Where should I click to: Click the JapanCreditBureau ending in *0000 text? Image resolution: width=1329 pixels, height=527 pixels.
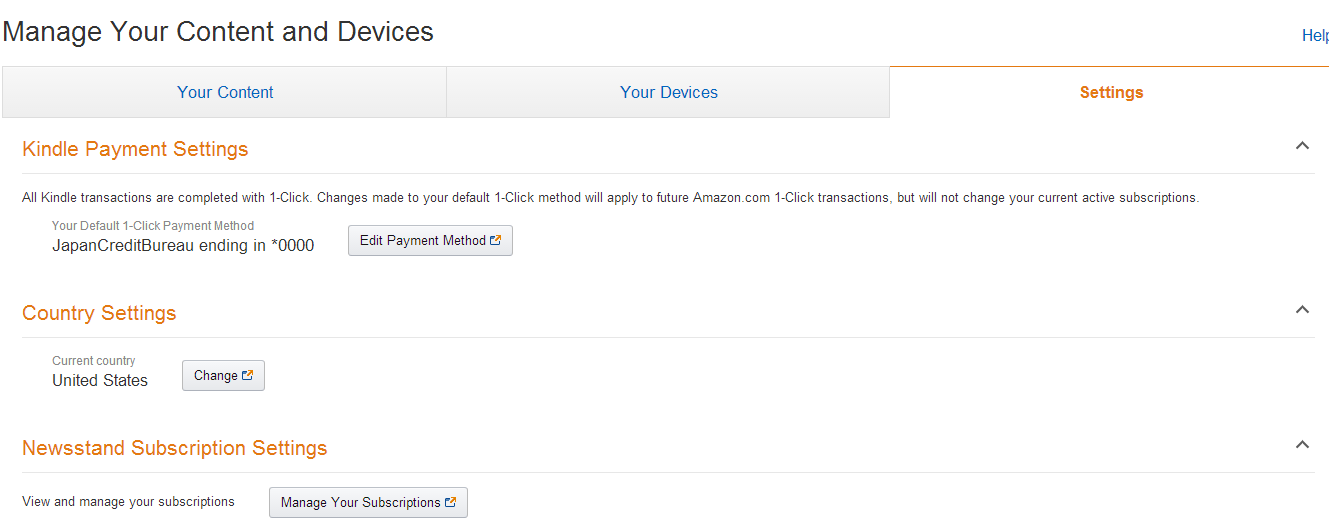183,245
